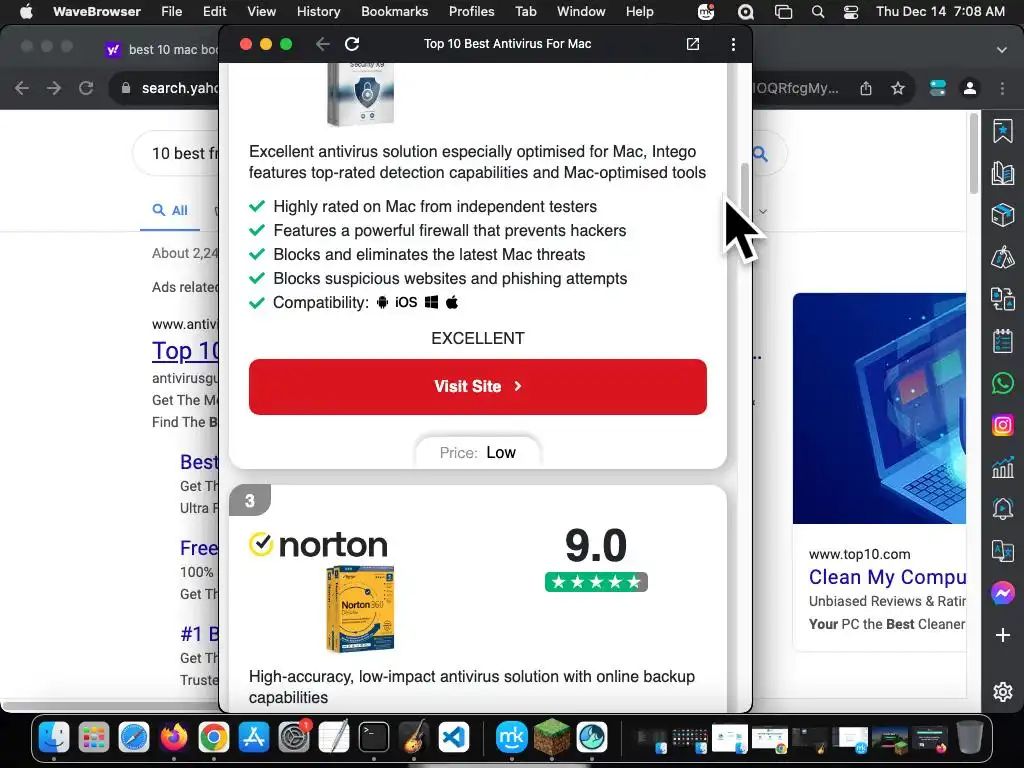This screenshot has height=768, width=1024.
Task: Open the stock chart sidebar icon
Action: pyautogui.click(x=1002, y=467)
